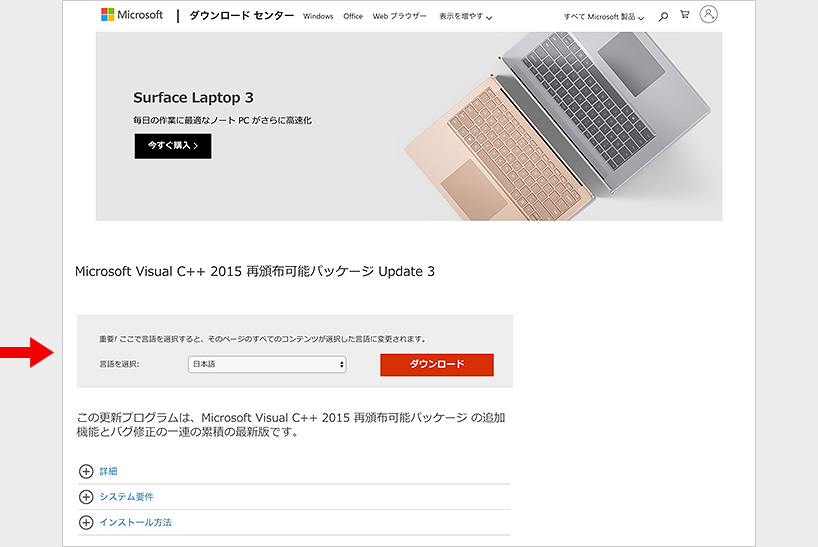Image resolution: width=818 pixels, height=547 pixels.
Task: Go to ダウンロード センター home link
Action: point(242,16)
